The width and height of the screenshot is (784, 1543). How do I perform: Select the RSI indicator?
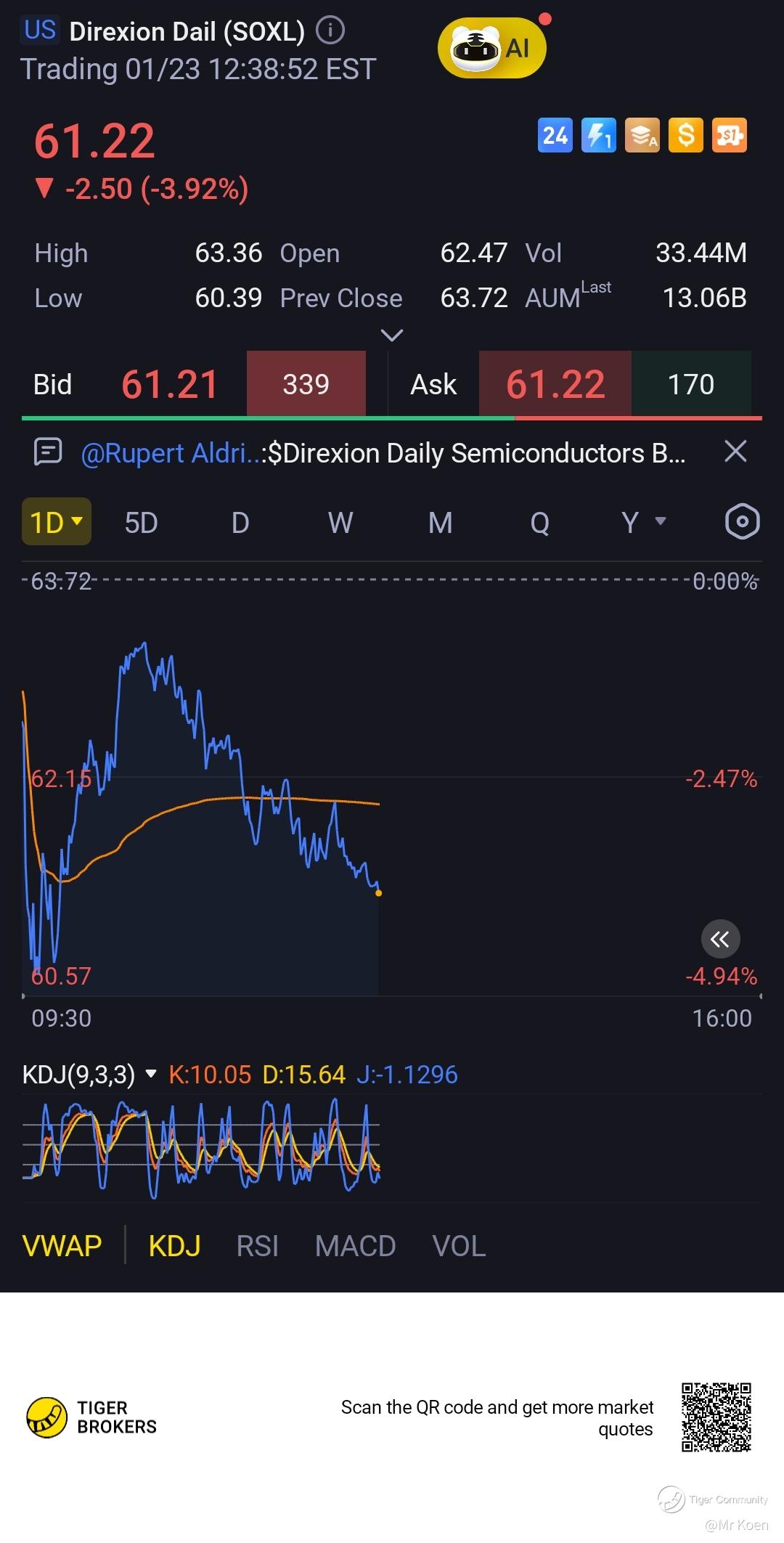tap(257, 1246)
